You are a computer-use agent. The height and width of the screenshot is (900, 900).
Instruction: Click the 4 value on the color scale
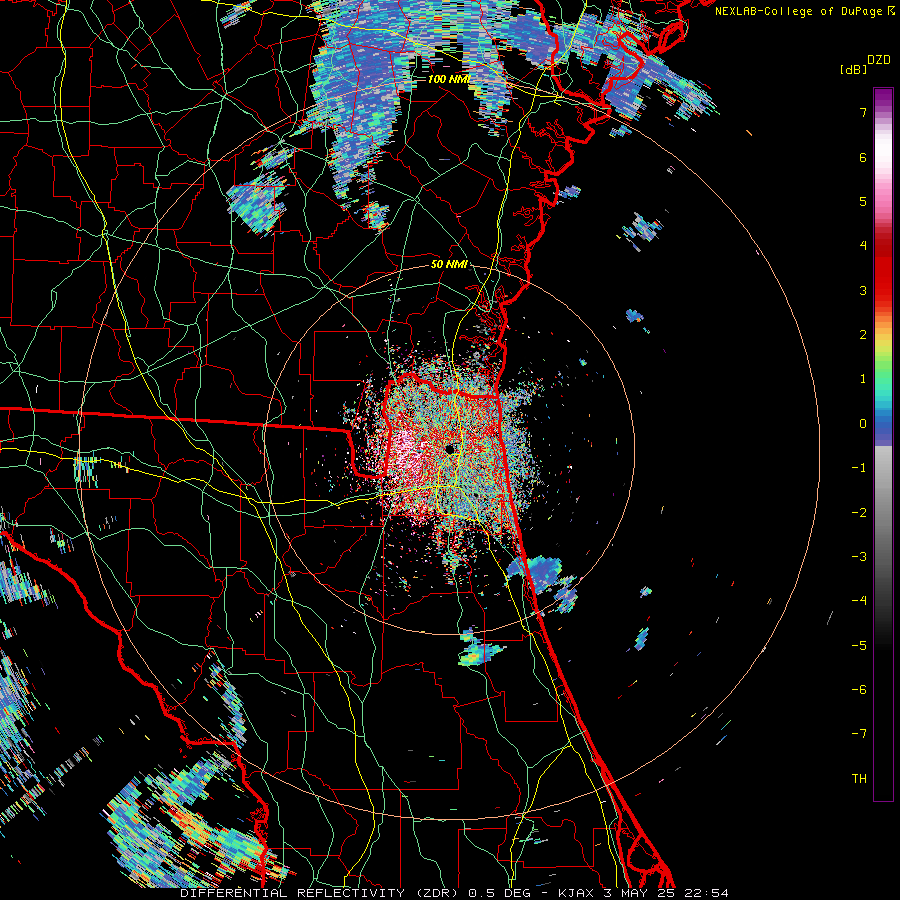click(863, 246)
